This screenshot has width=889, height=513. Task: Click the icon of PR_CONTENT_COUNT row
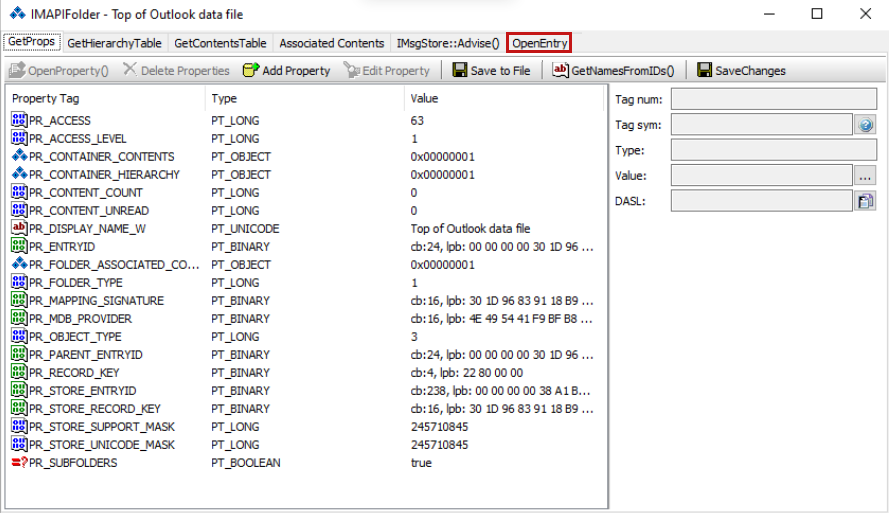pos(19,192)
